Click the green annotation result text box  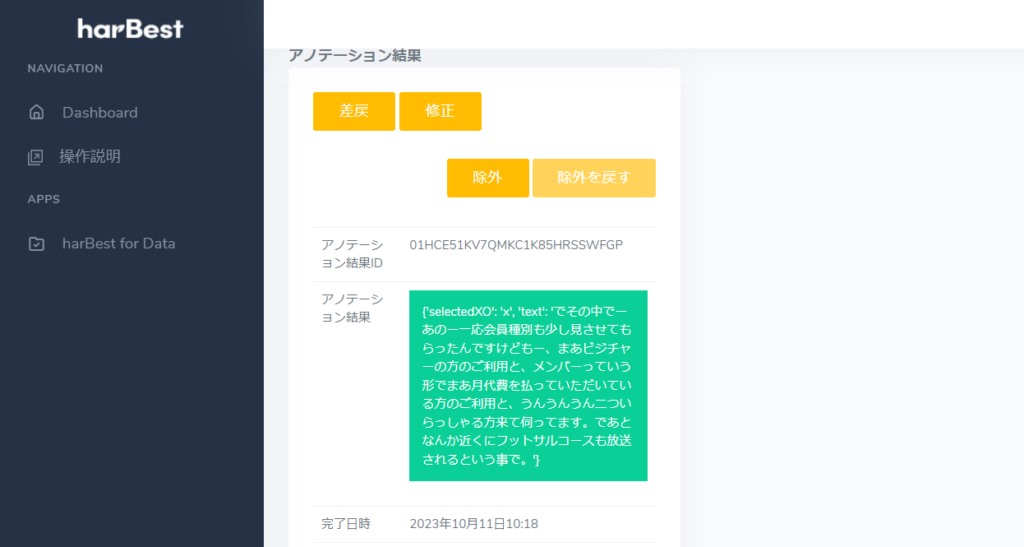click(528, 385)
